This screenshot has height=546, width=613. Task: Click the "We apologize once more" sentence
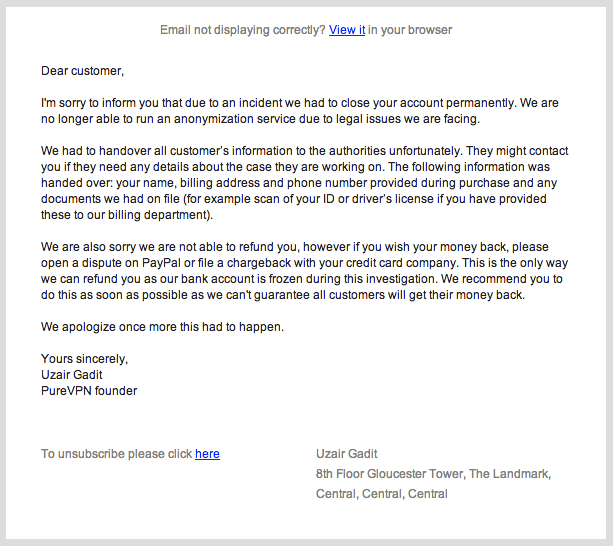(x=112, y=327)
